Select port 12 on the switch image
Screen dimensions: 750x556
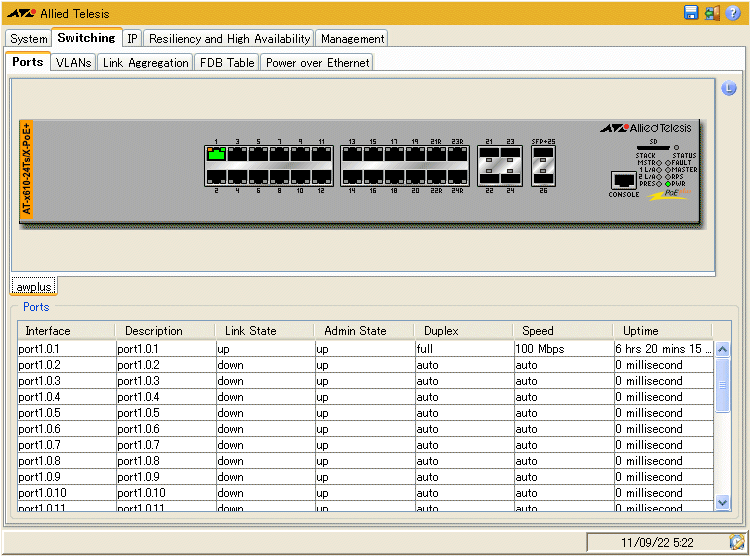click(321, 178)
